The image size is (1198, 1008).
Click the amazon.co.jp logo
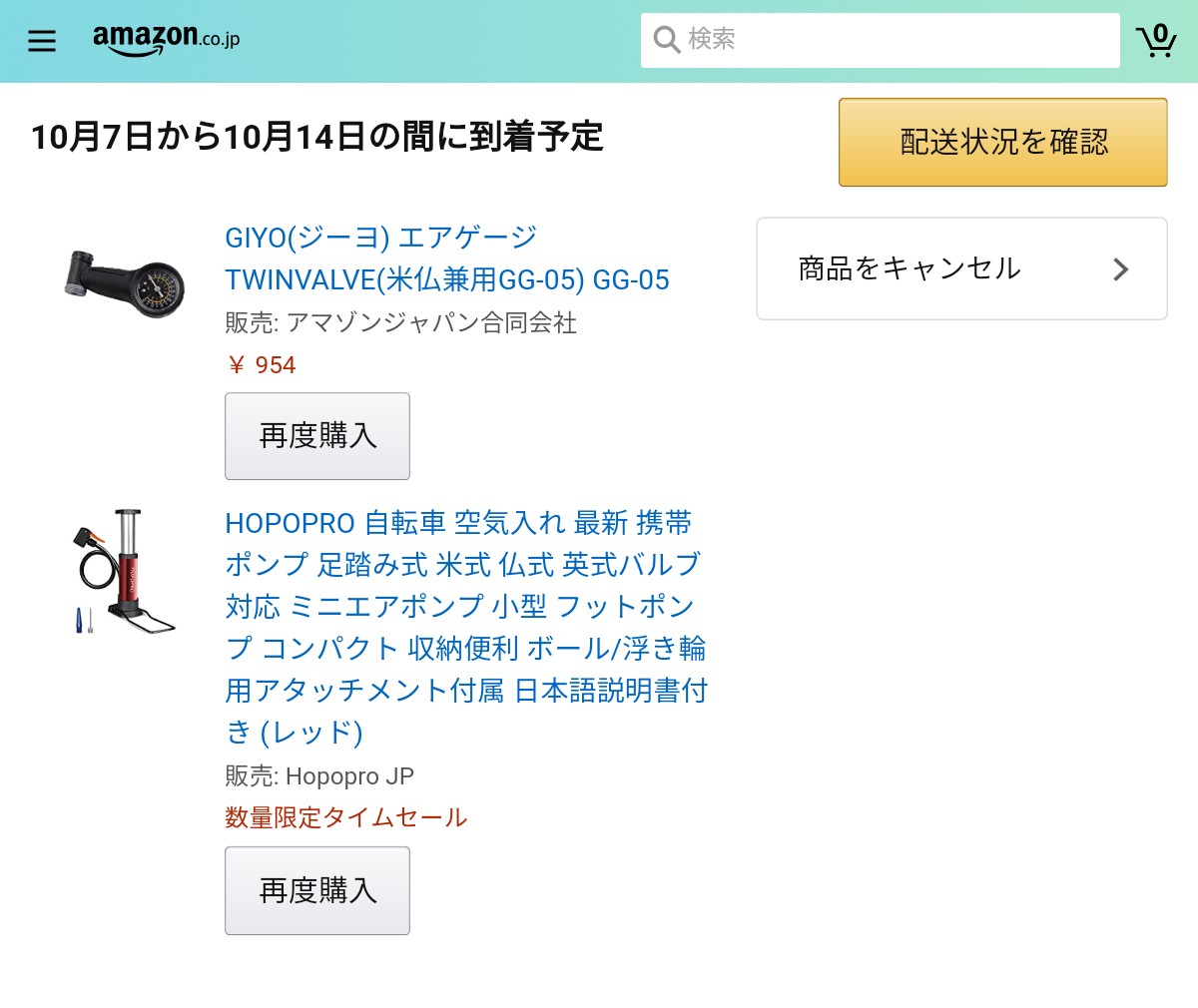pos(166,40)
